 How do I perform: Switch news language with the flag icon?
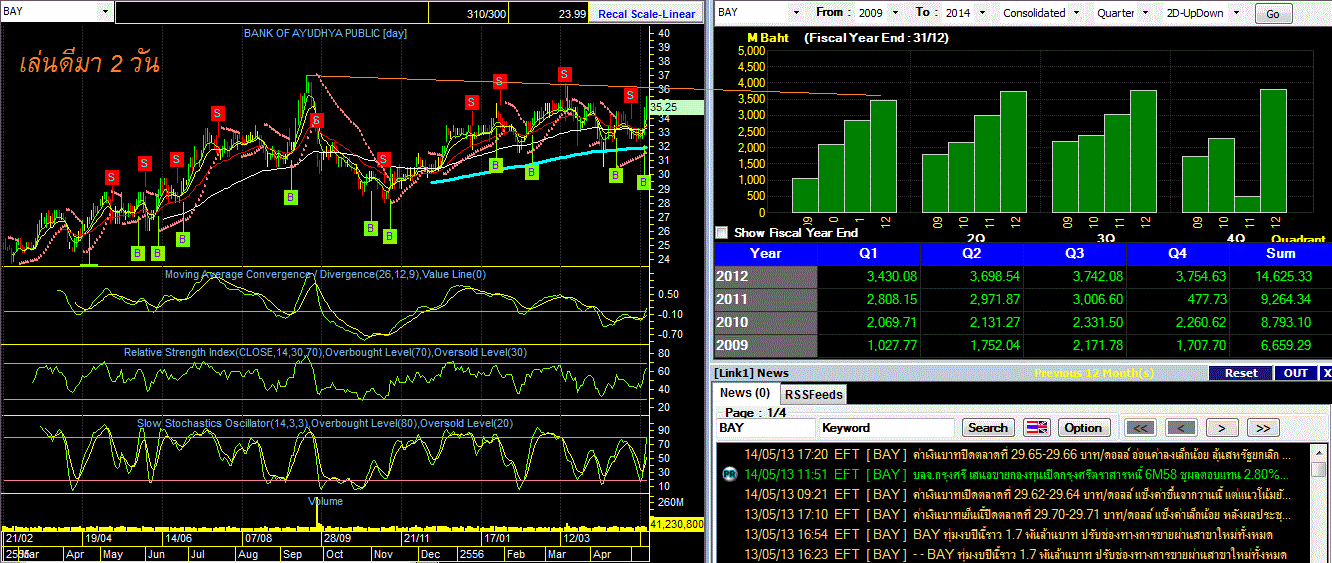click(1037, 427)
